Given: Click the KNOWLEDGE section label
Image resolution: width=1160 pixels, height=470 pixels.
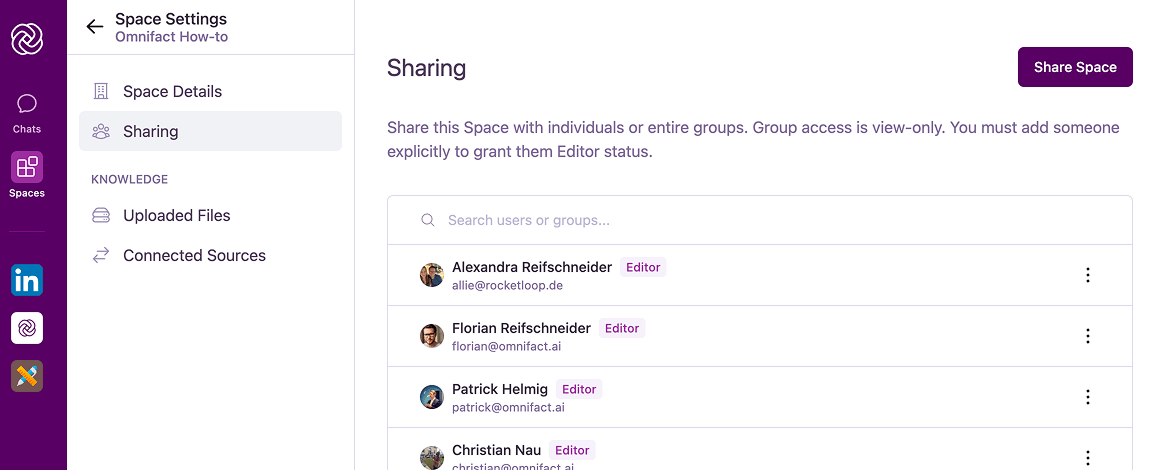Looking at the screenshot, I should pyautogui.click(x=129, y=179).
